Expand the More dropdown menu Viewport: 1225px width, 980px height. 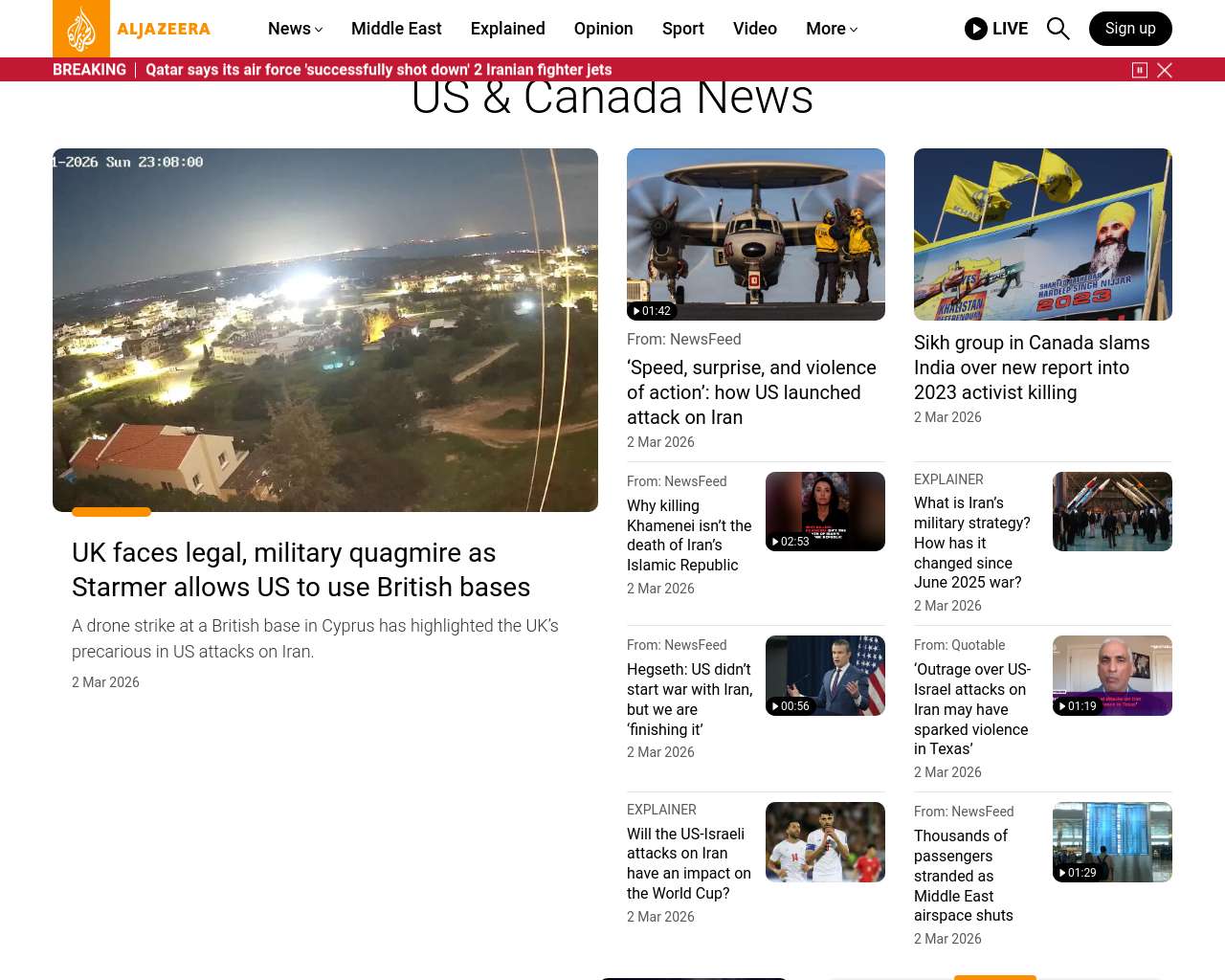[831, 29]
